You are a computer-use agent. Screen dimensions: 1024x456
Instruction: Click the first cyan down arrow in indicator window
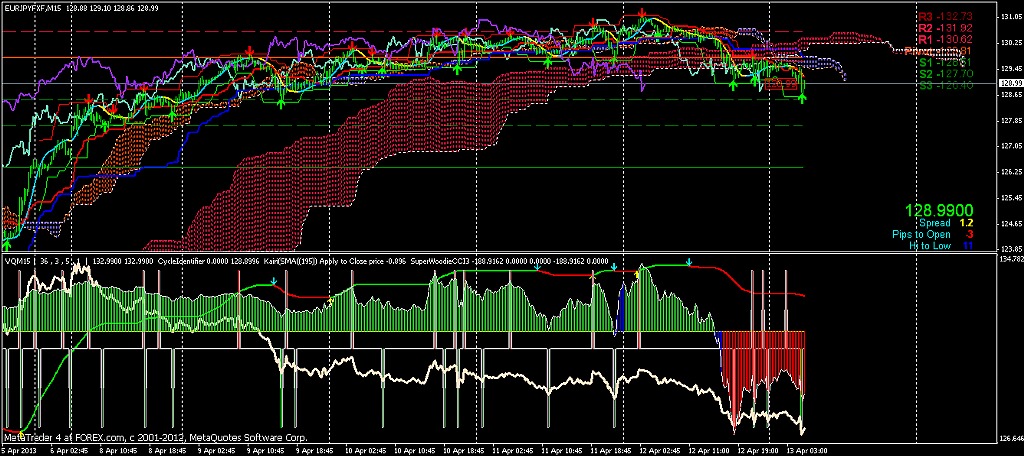(x=537, y=266)
